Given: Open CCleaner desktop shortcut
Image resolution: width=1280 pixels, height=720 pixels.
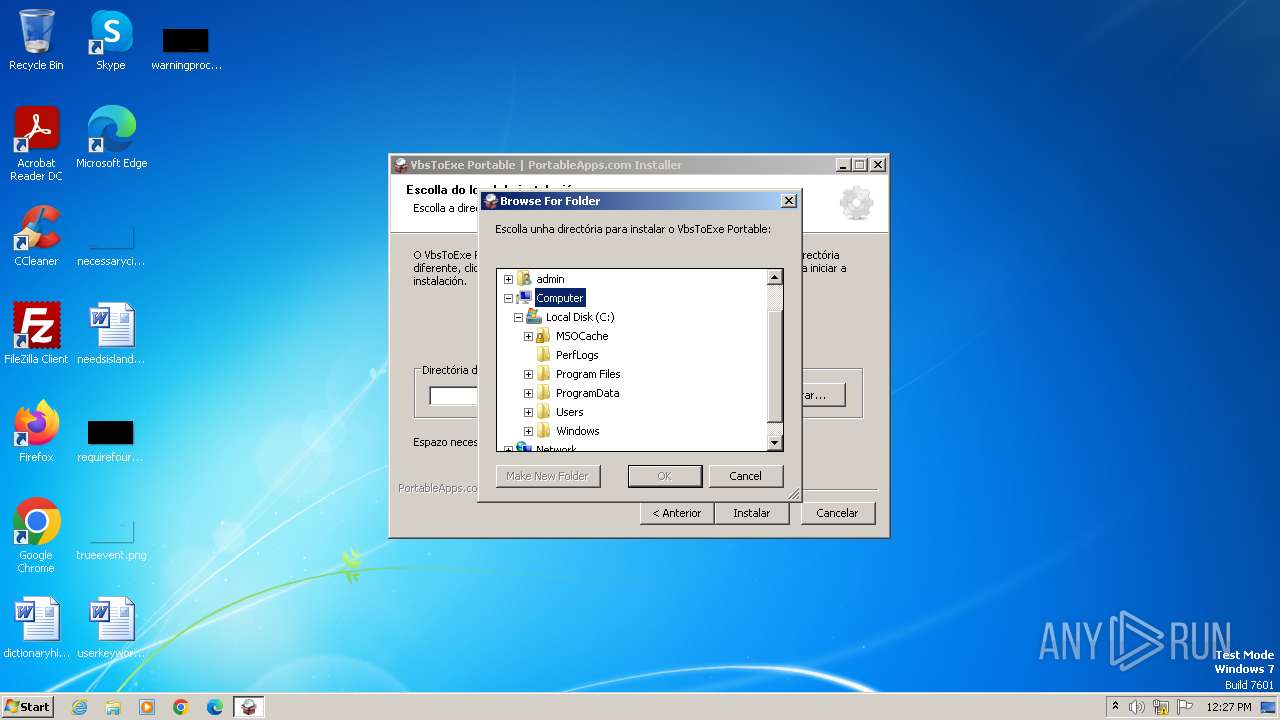Looking at the screenshot, I should 36,236.
